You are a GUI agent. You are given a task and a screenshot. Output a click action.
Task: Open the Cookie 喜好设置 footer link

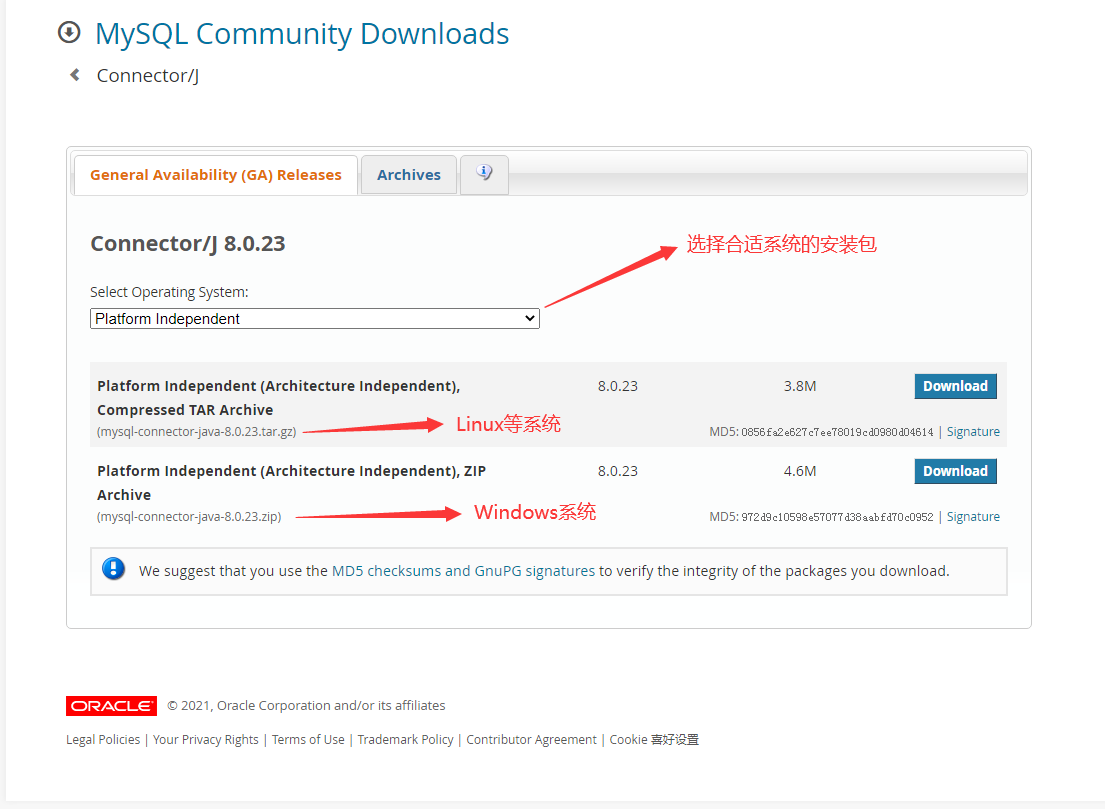point(654,739)
